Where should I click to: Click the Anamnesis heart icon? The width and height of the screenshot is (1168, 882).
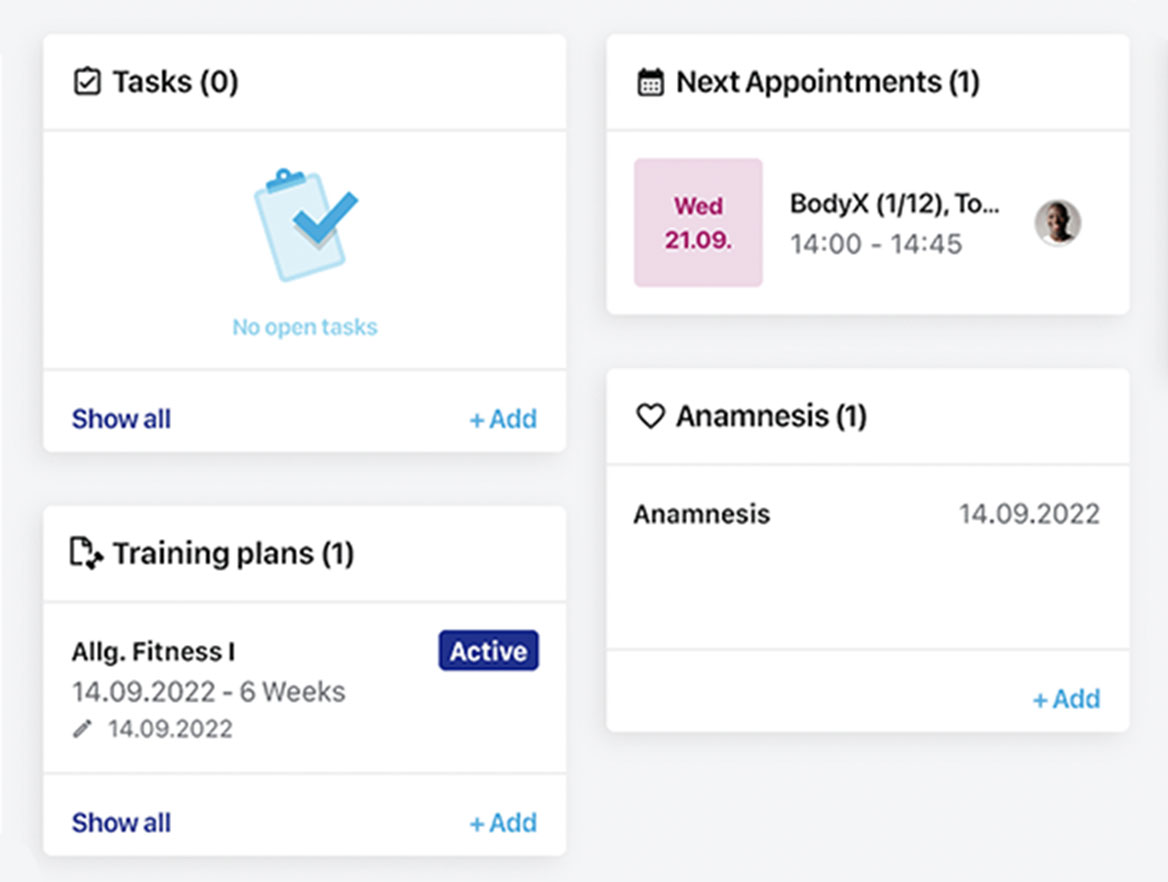[x=650, y=416]
